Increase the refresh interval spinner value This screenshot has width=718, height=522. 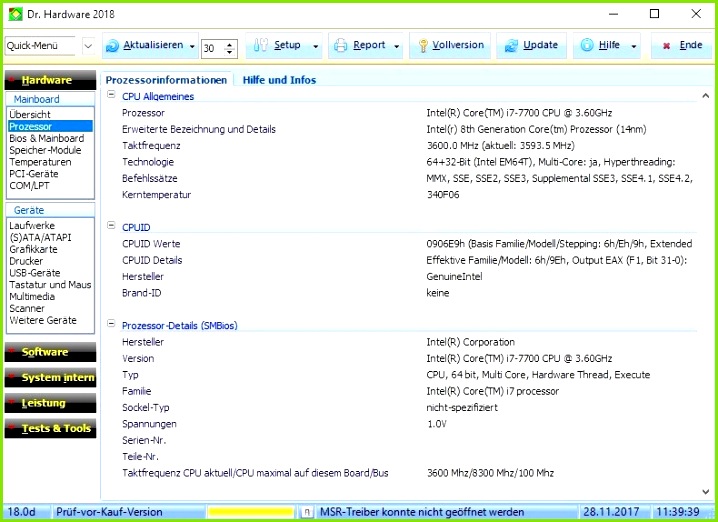click(x=231, y=43)
